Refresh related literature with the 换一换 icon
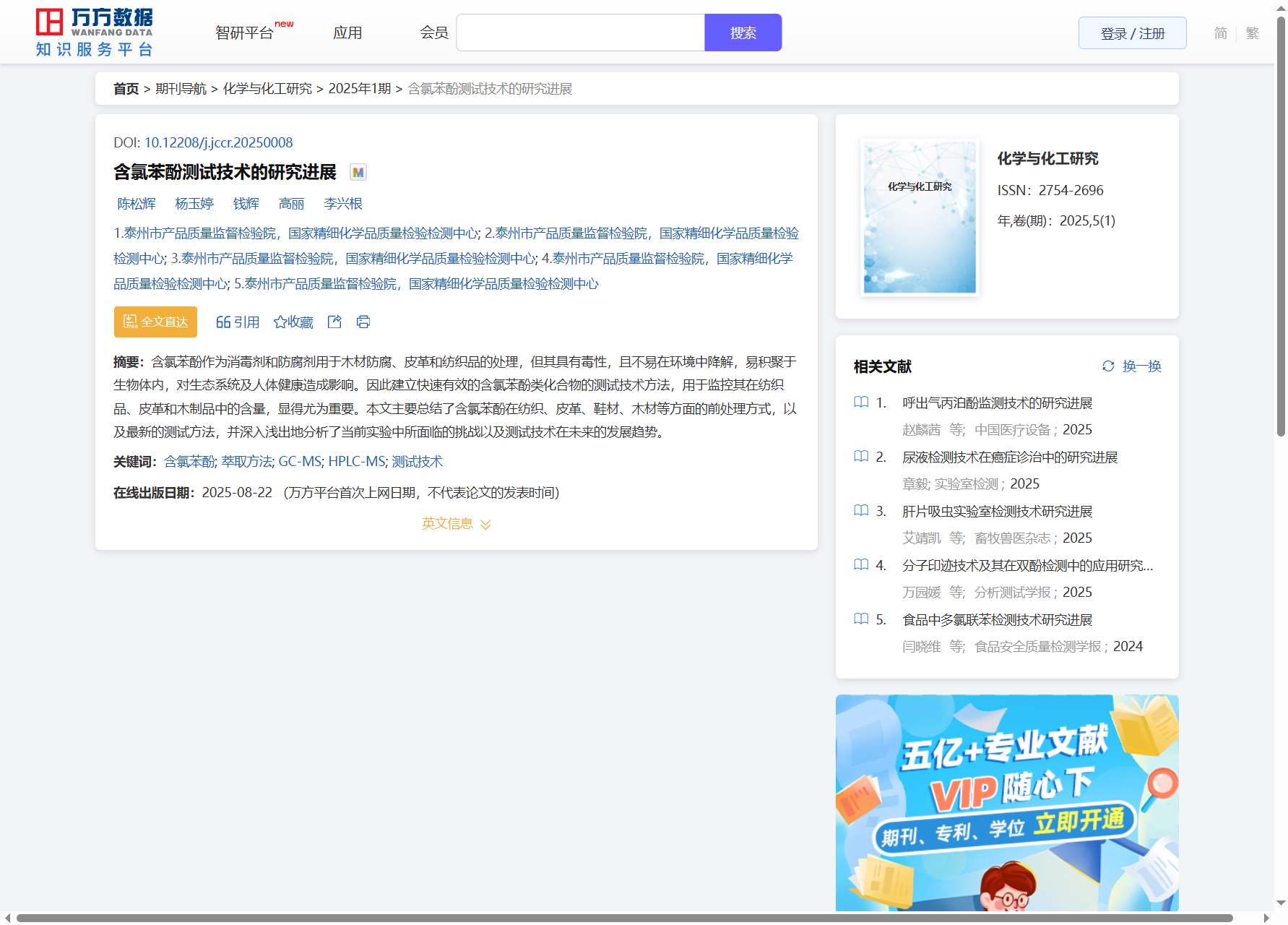Image resolution: width=1288 pixels, height=925 pixels. 1108,366
